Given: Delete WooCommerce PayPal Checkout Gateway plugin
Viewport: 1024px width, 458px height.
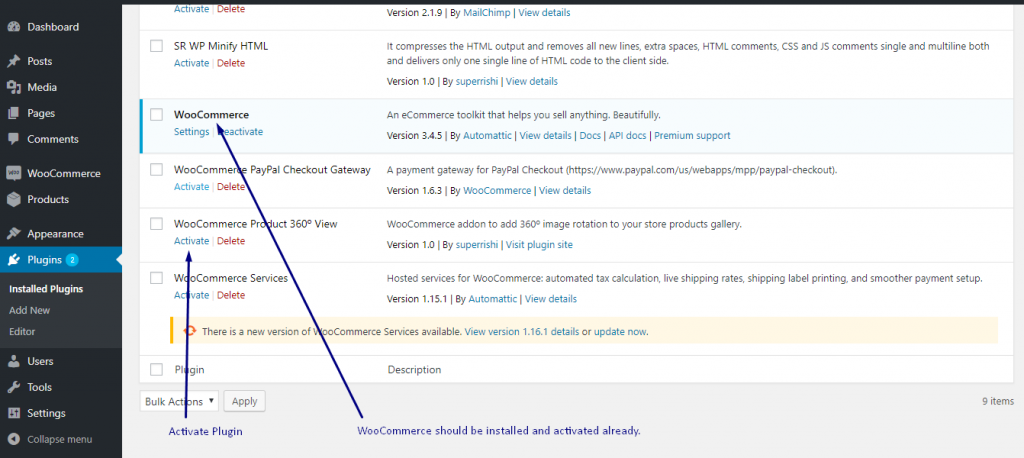Looking at the screenshot, I should click(x=231, y=187).
